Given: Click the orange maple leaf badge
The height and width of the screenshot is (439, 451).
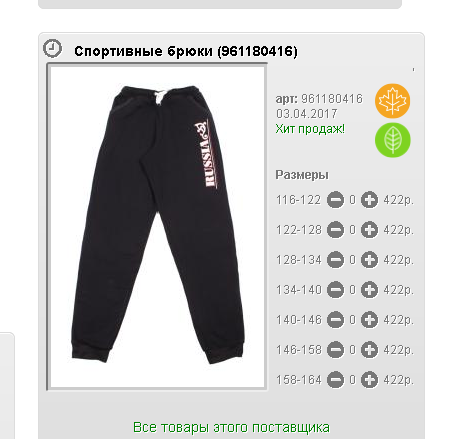Looking at the screenshot, I should coord(392,101).
